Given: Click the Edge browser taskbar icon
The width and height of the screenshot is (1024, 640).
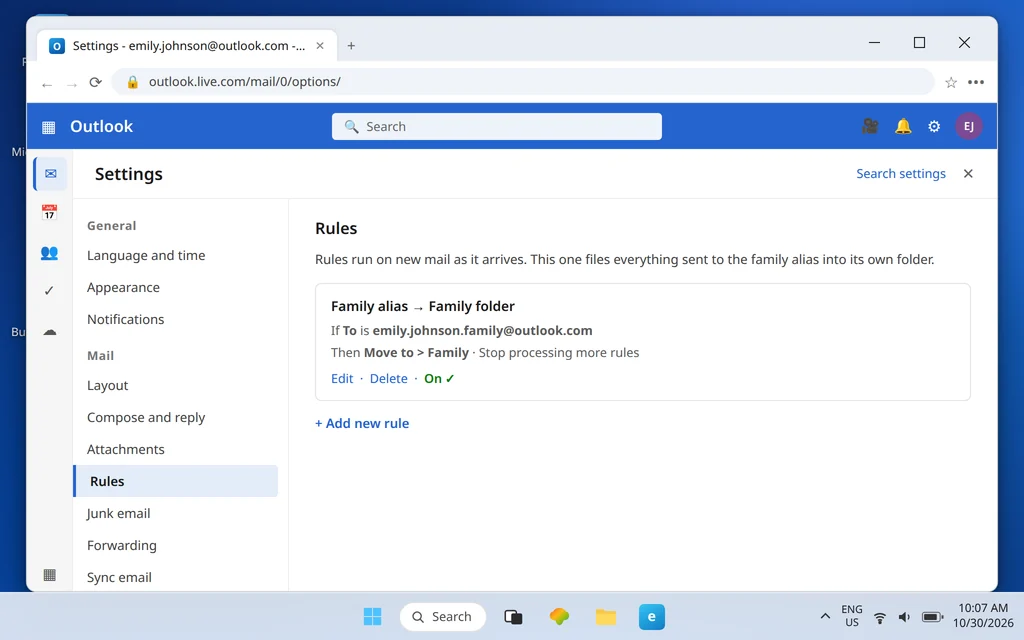Looking at the screenshot, I should 652,616.
